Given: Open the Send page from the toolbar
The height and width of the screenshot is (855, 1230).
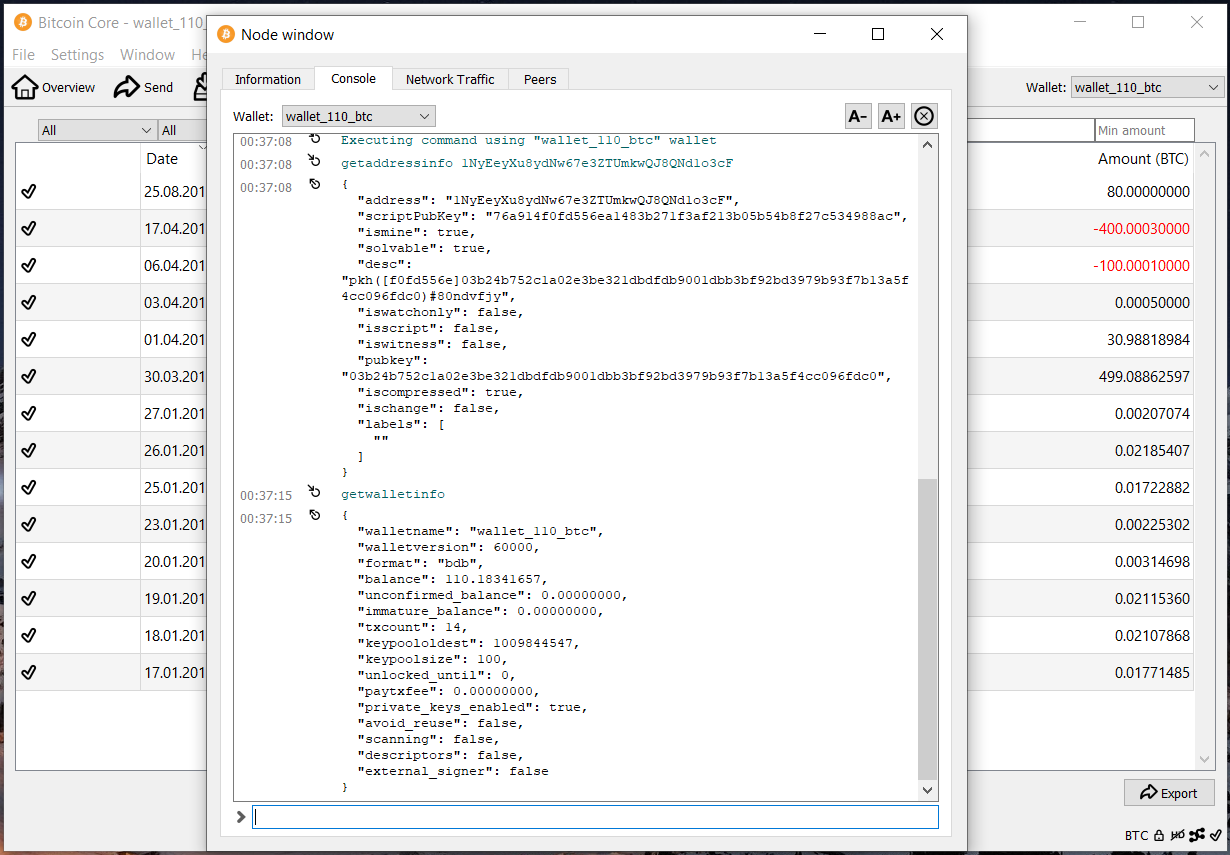Looking at the screenshot, I should tap(144, 88).
